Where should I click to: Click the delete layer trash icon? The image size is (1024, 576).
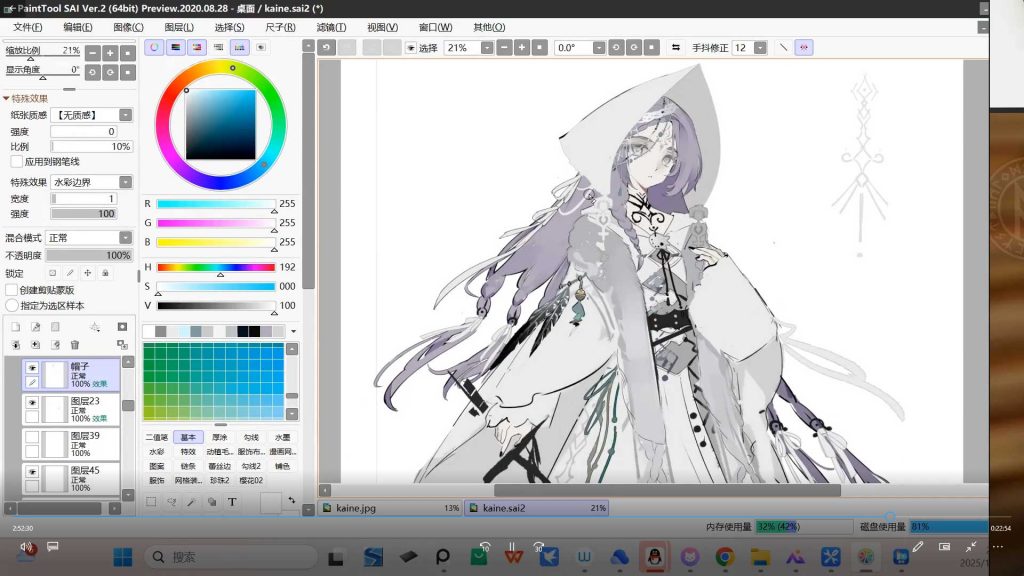74,345
